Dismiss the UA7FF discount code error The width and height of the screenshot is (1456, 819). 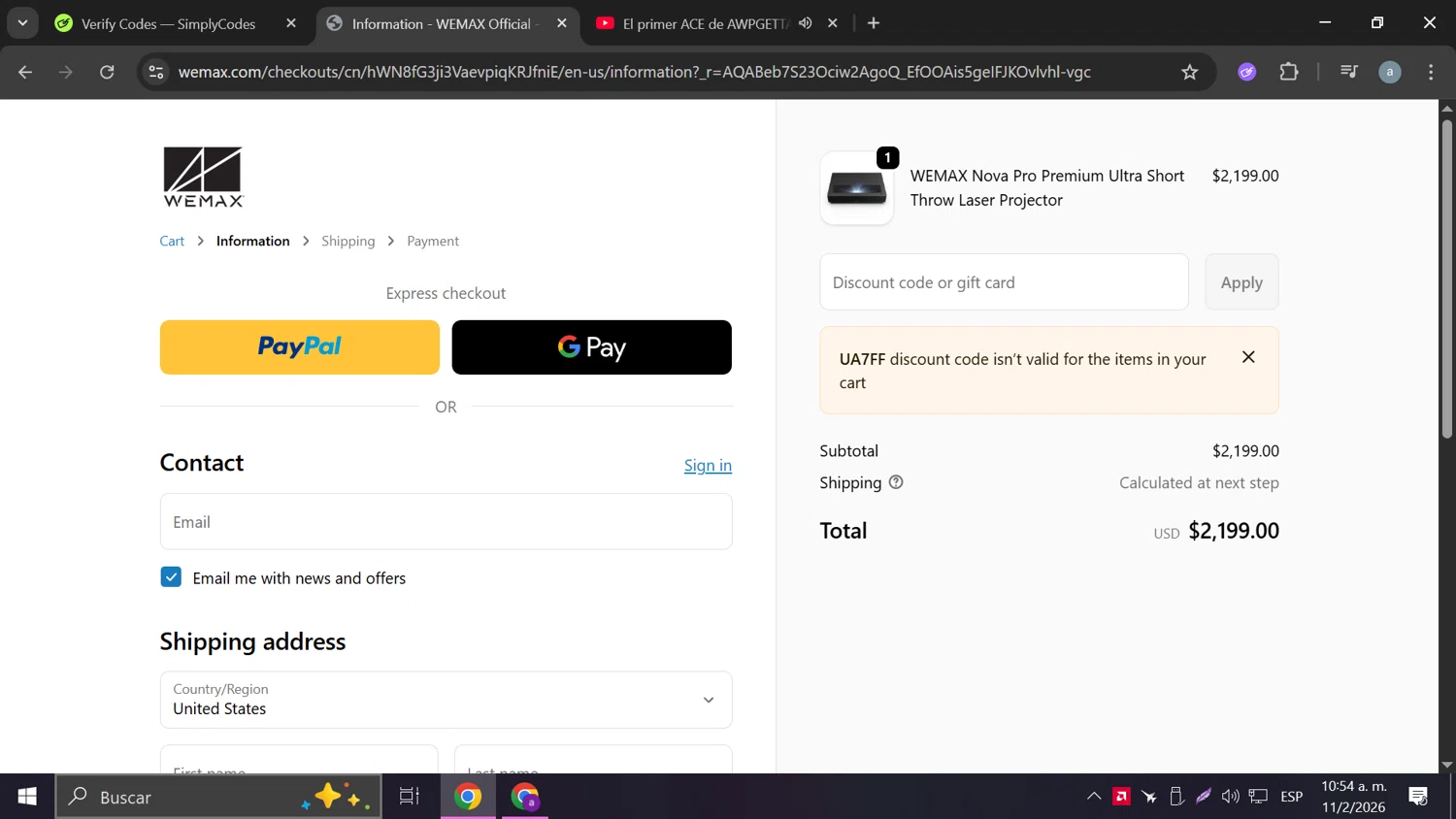1248,357
